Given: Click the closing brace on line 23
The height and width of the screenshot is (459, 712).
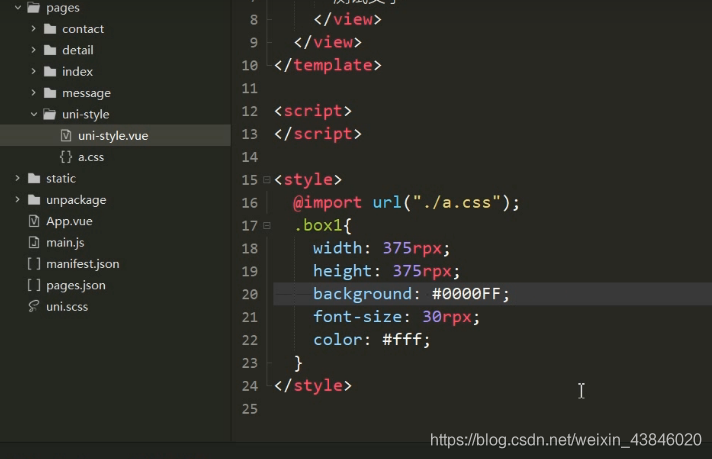Looking at the screenshot, I should coord(298,363).
